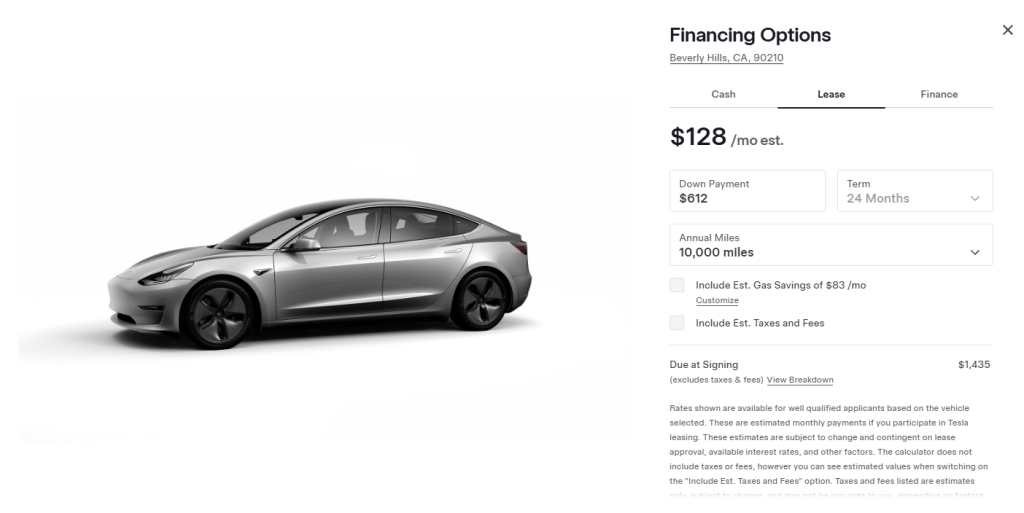The image size is (1024, 513).
Task: Close the Financing Options panel
Action: point(1007,31)
